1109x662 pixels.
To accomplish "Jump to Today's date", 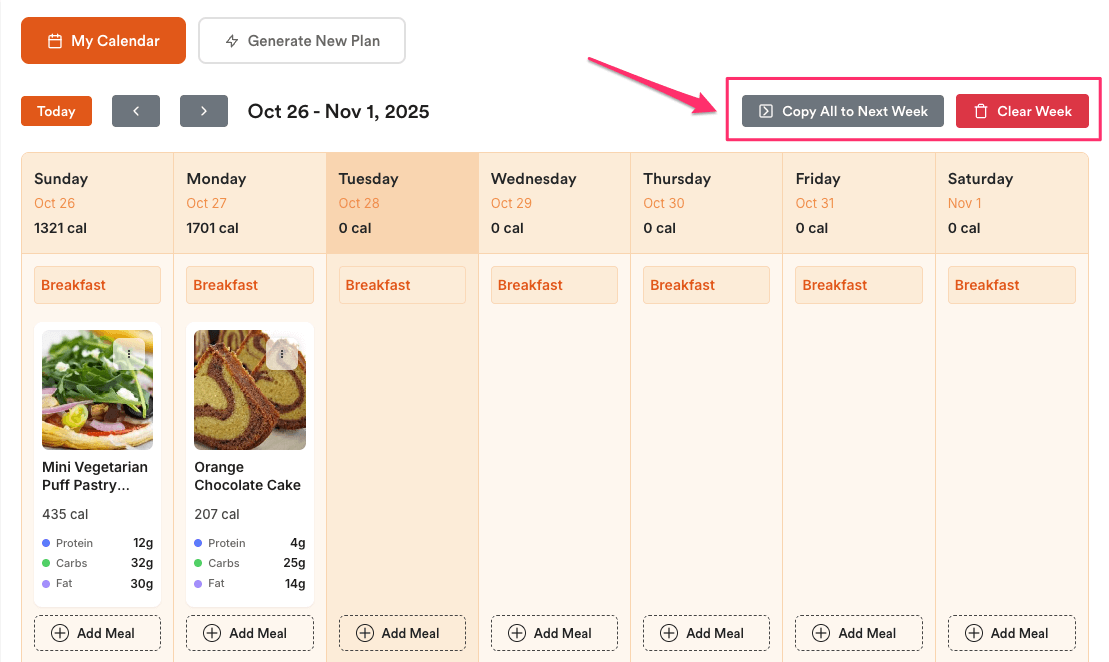I will [x=56, y=111].
